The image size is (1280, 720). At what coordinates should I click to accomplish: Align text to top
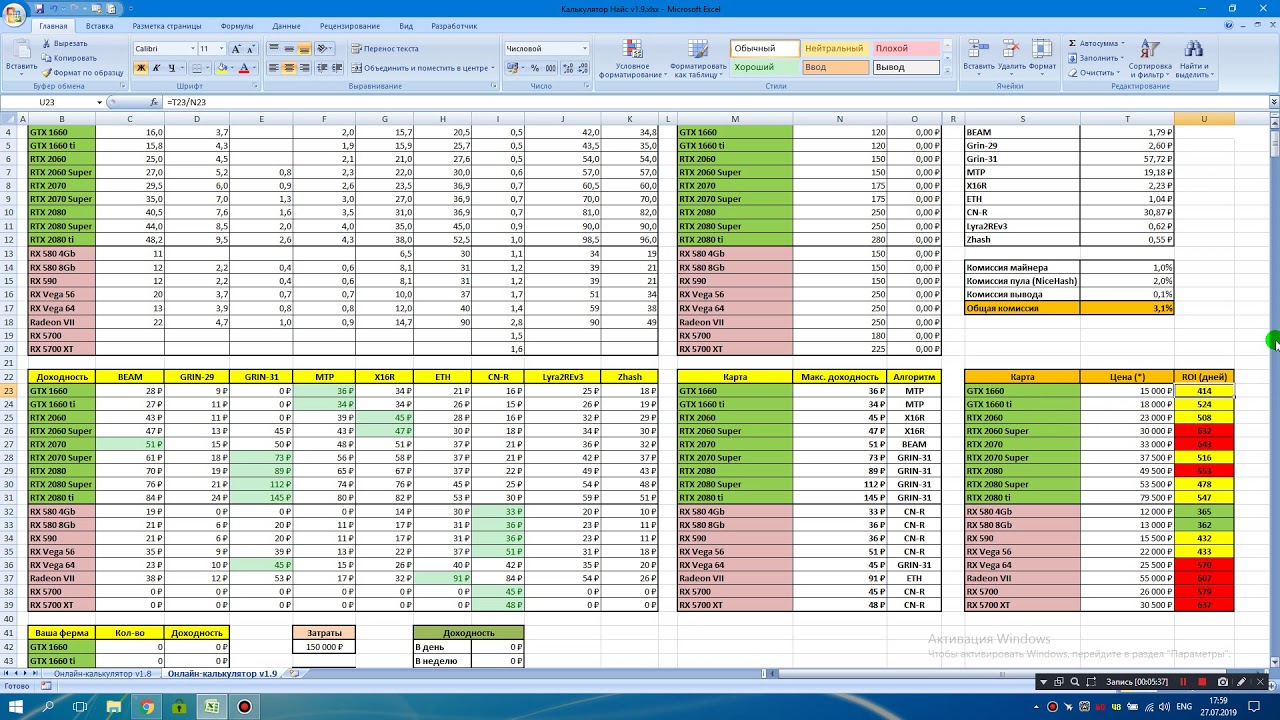[x=274, y=48]
